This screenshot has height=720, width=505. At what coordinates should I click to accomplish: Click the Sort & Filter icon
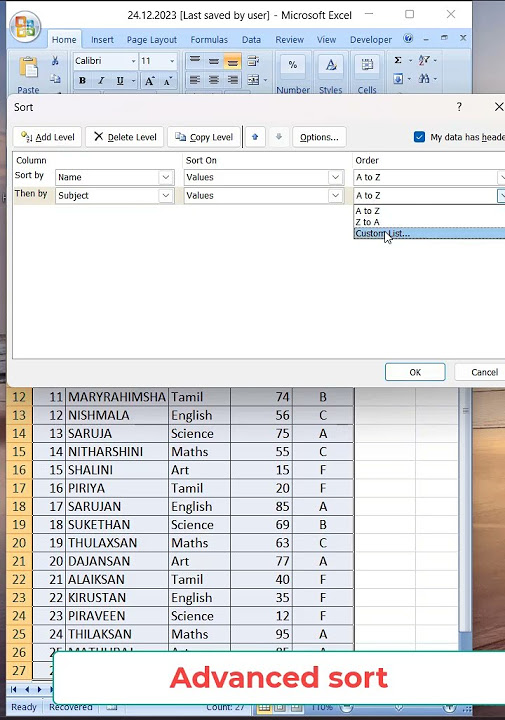tap(424, 60)
